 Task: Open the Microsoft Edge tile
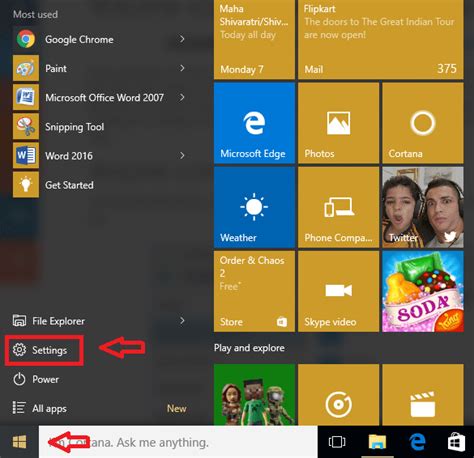[x=254, y=123]
